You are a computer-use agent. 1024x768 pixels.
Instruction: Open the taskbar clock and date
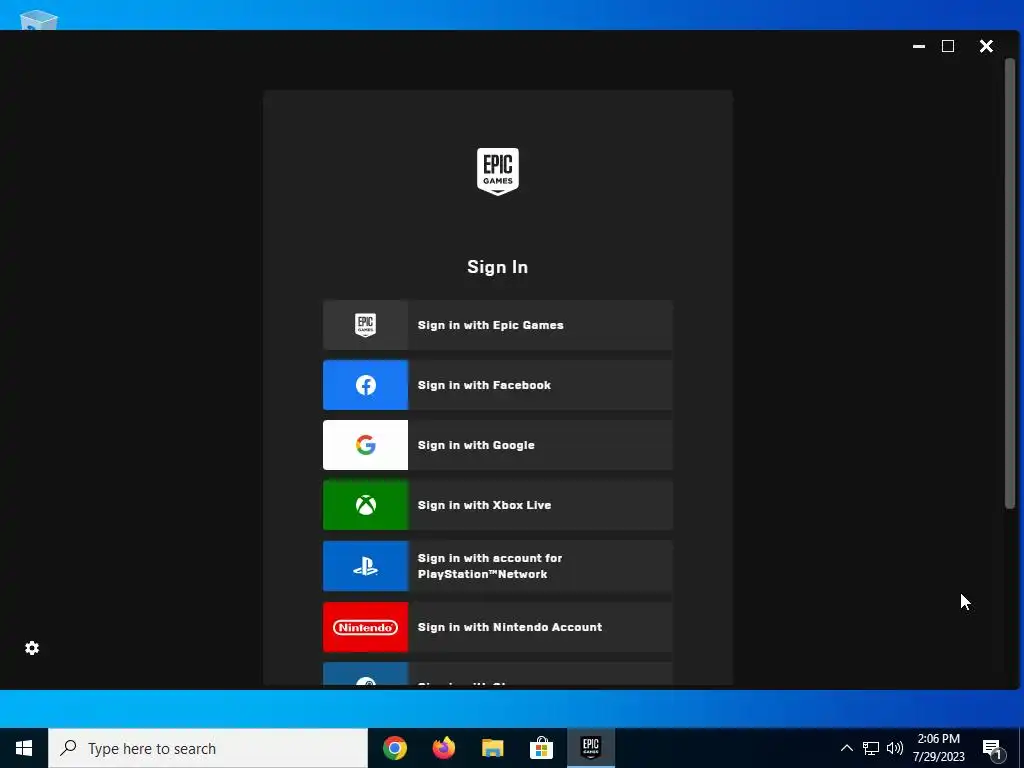click(938, 748)
